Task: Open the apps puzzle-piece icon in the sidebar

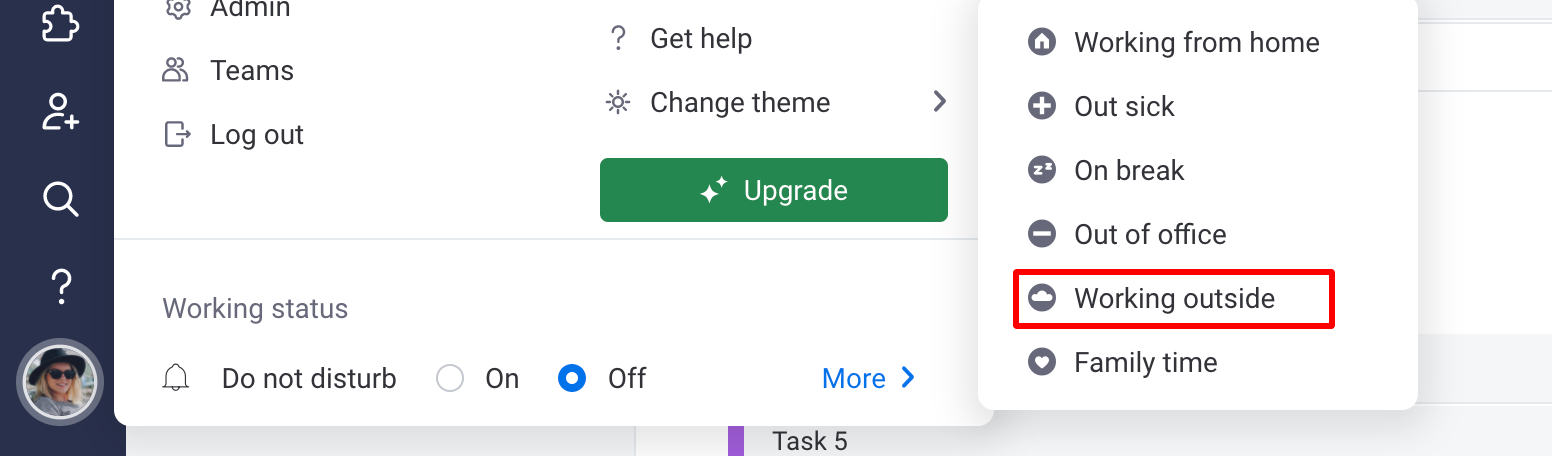Action: pyautogui.click(x=60, y=22)
